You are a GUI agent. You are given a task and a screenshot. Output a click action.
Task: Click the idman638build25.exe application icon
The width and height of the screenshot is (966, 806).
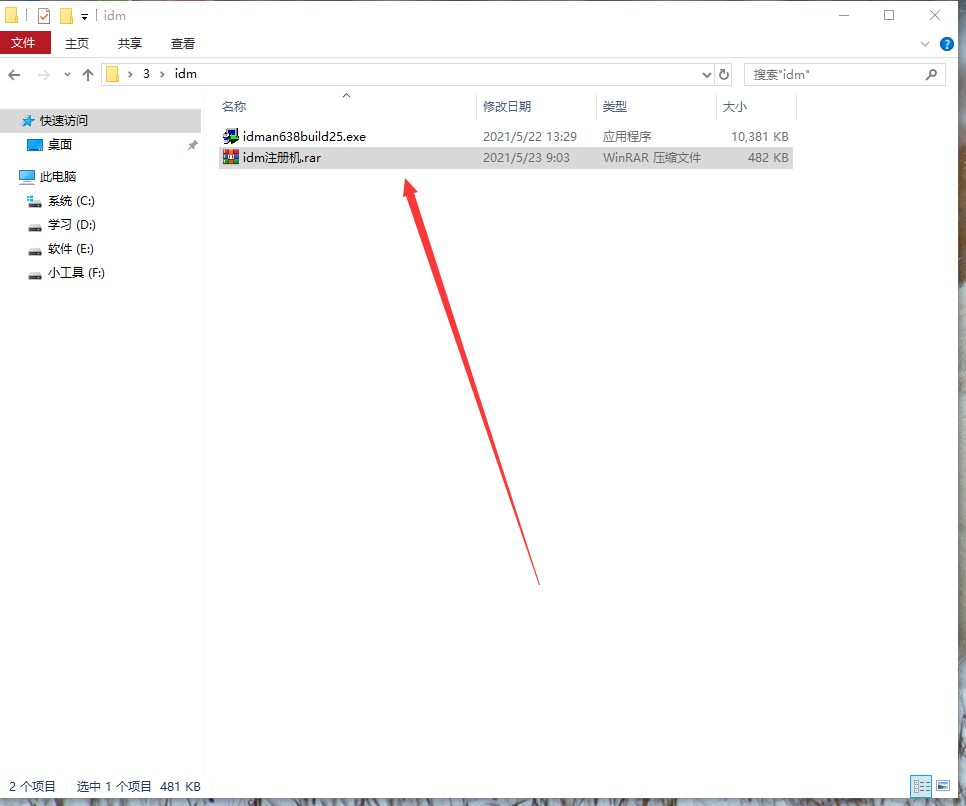point(231,136)
